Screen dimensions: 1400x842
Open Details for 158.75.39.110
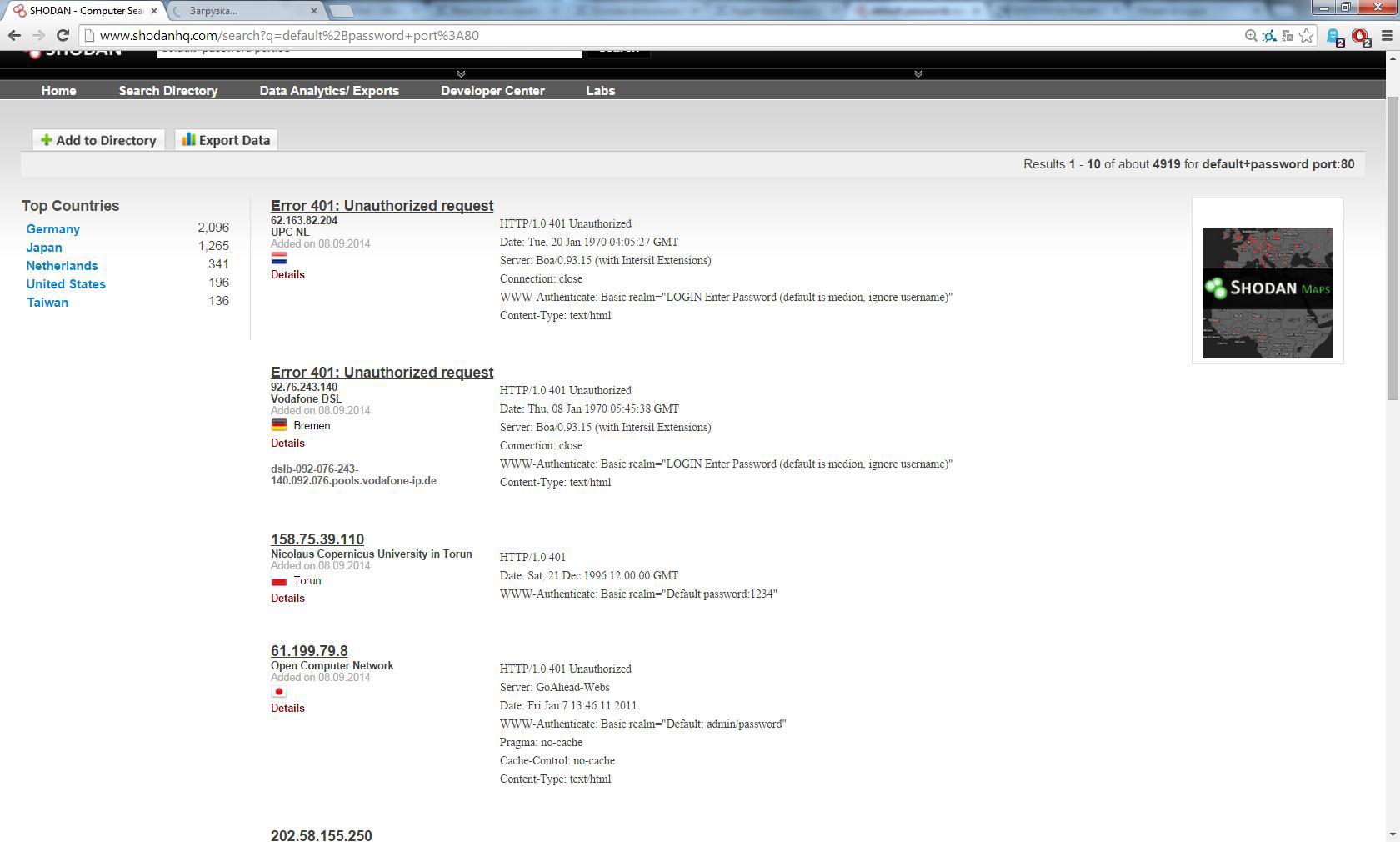[287, 598]
